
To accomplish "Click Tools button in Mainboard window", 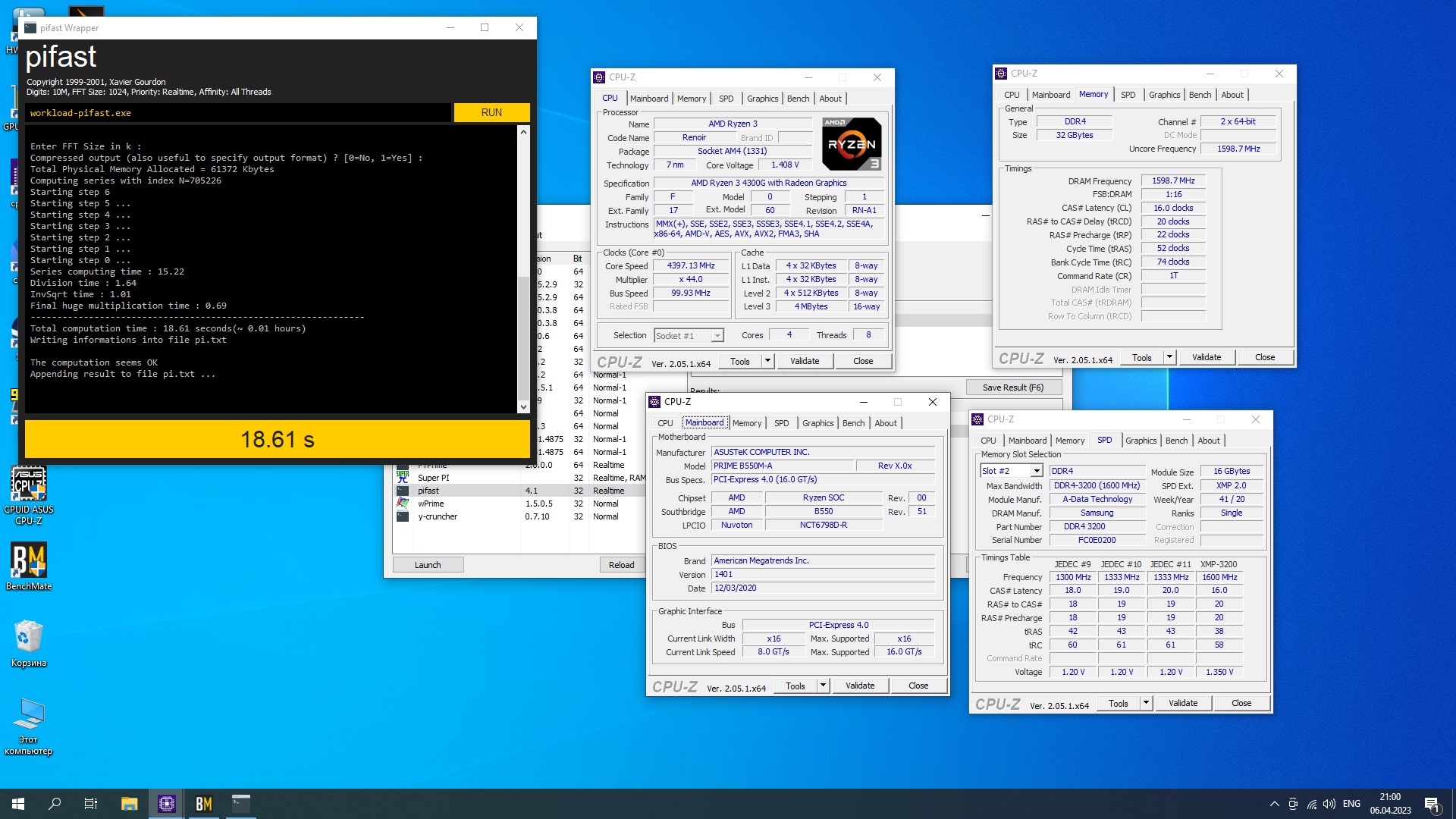I will tap(795, 686).
